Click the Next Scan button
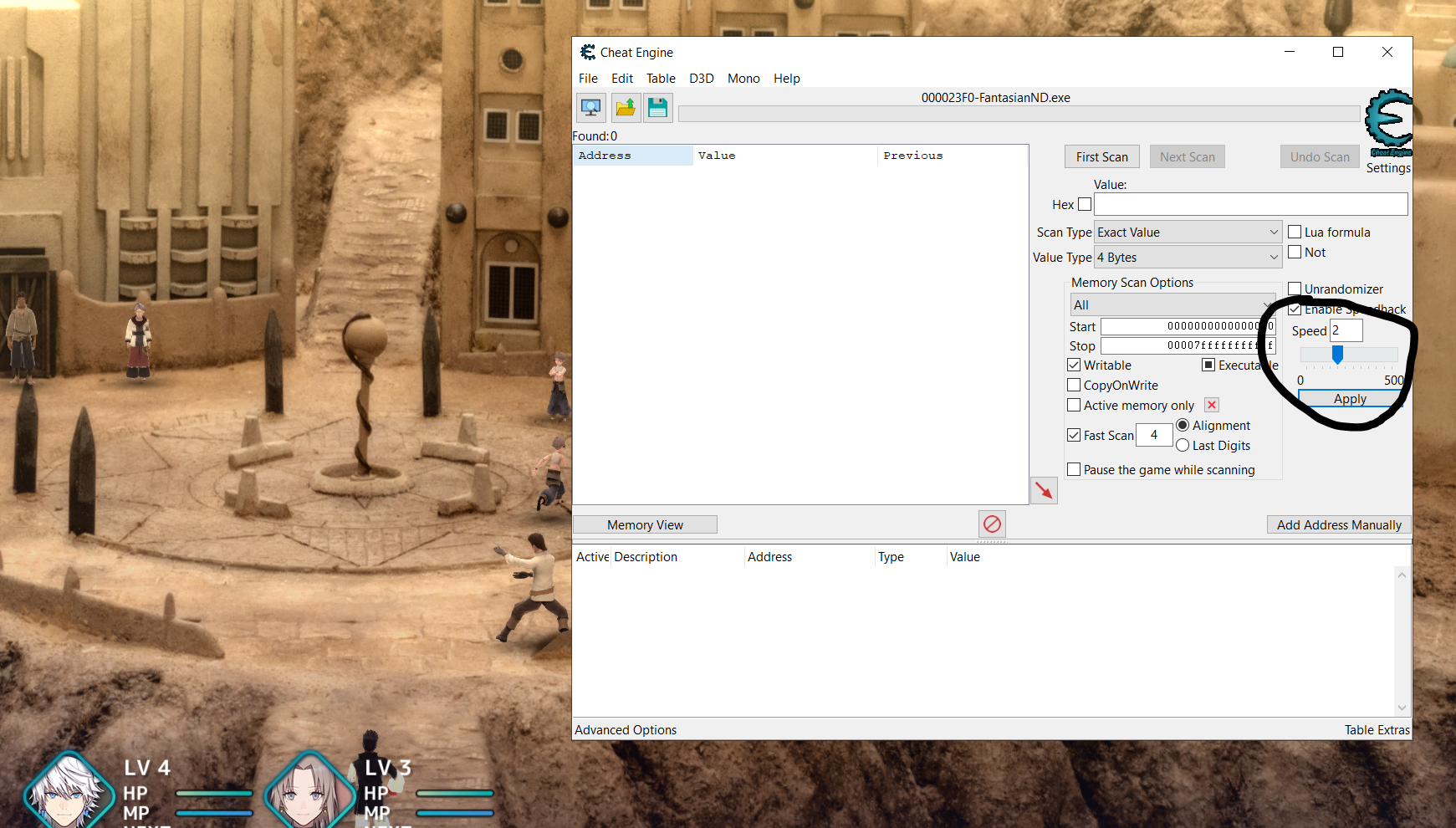 [1188, 156]
